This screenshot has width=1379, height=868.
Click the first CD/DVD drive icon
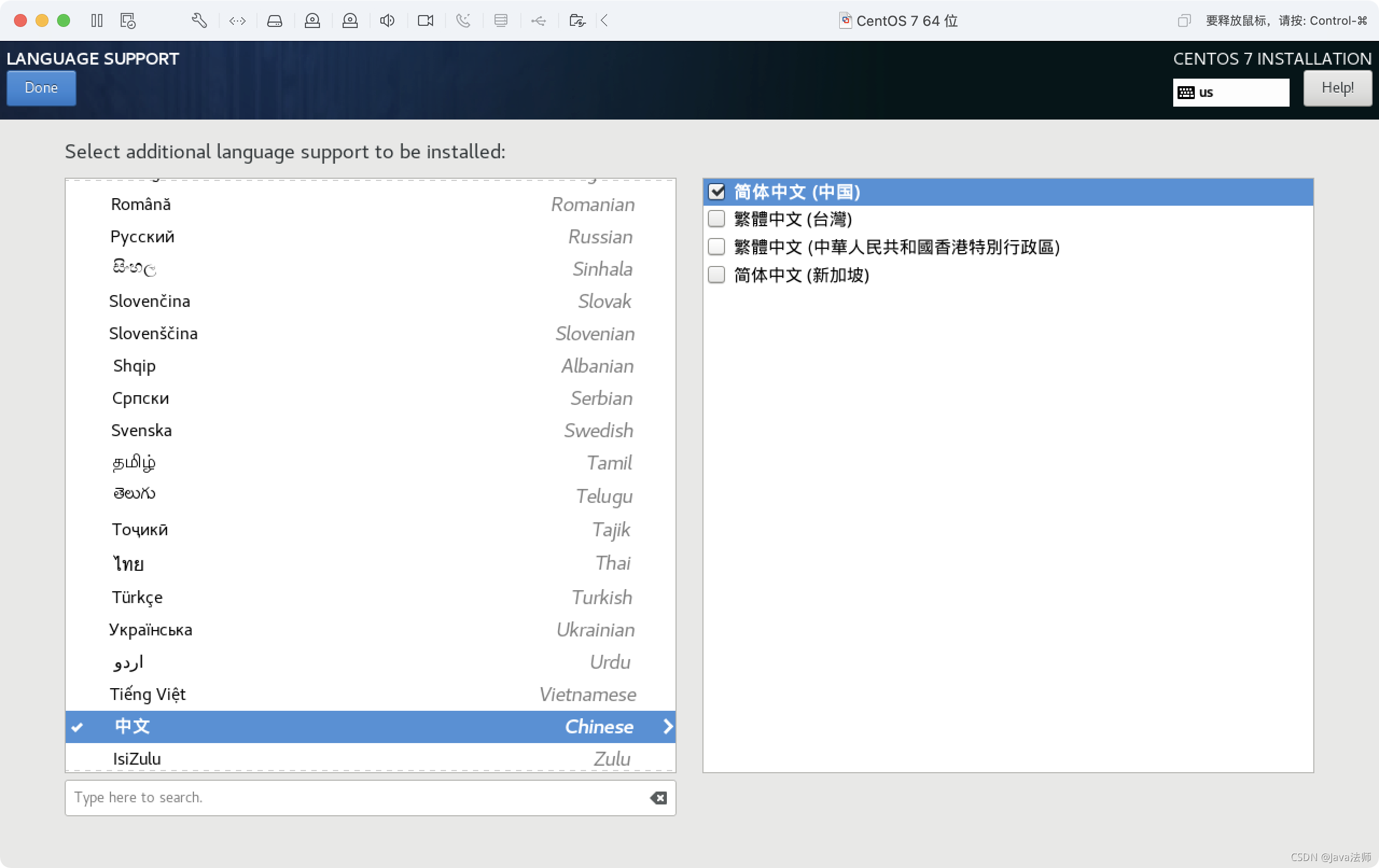tap(312, 21)
